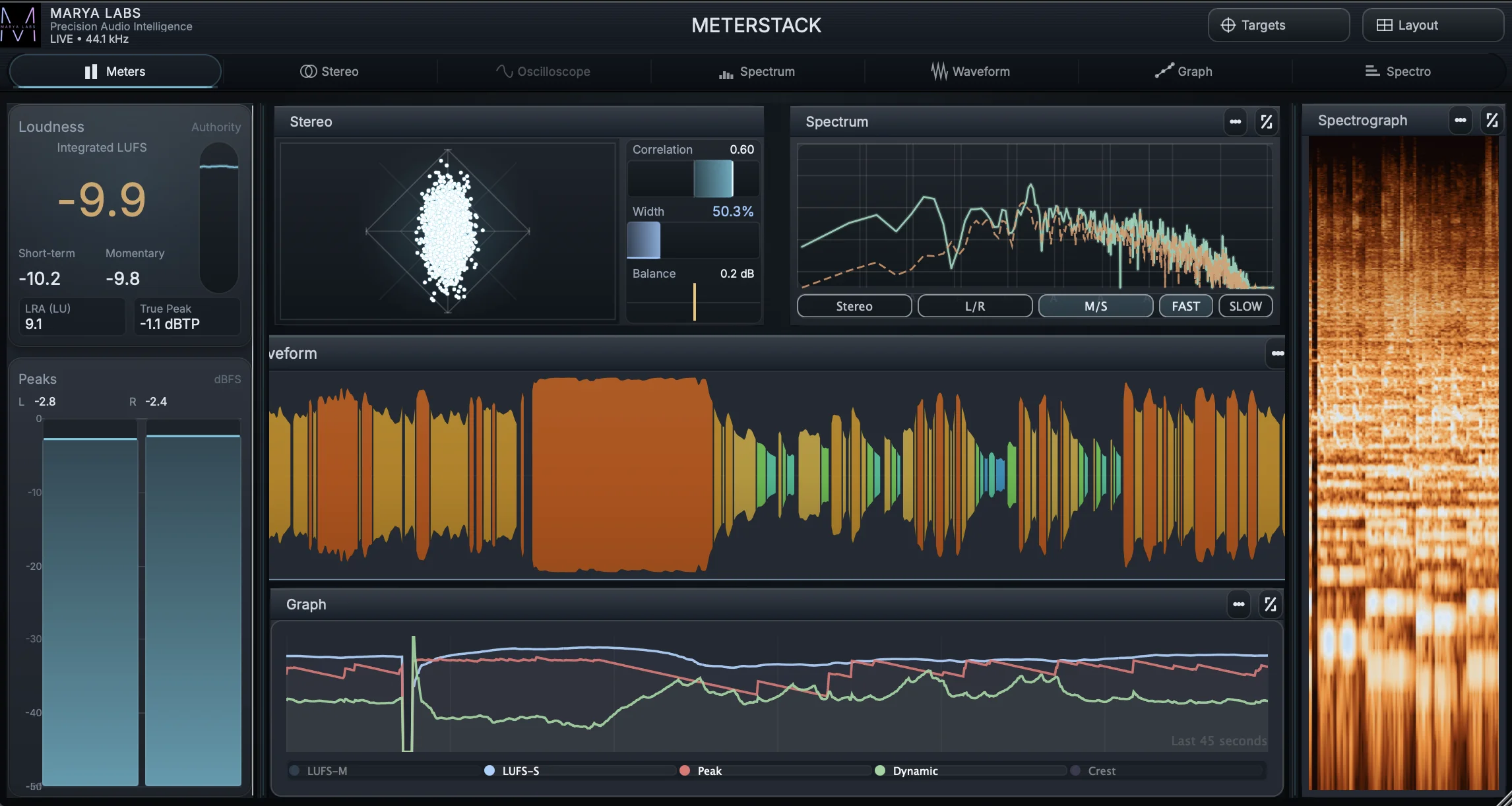Click the Oscilloscope waveform icon in the nav bar

pos(503,71)
